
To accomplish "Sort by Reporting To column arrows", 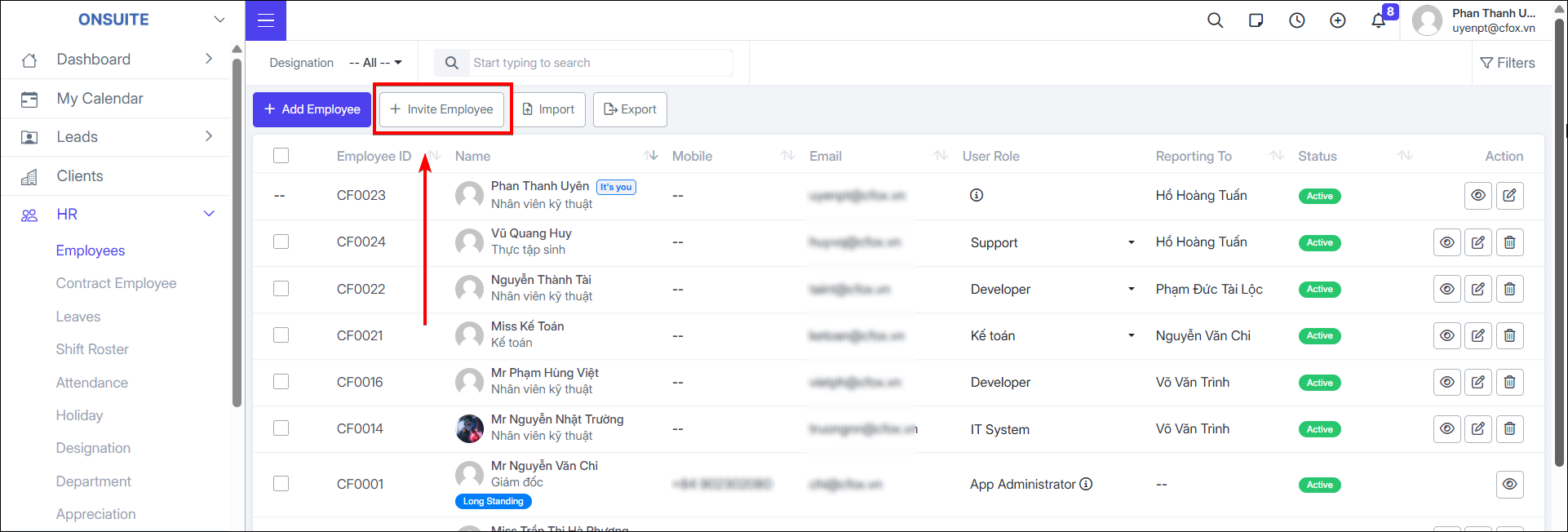I will coord(1277,155).
